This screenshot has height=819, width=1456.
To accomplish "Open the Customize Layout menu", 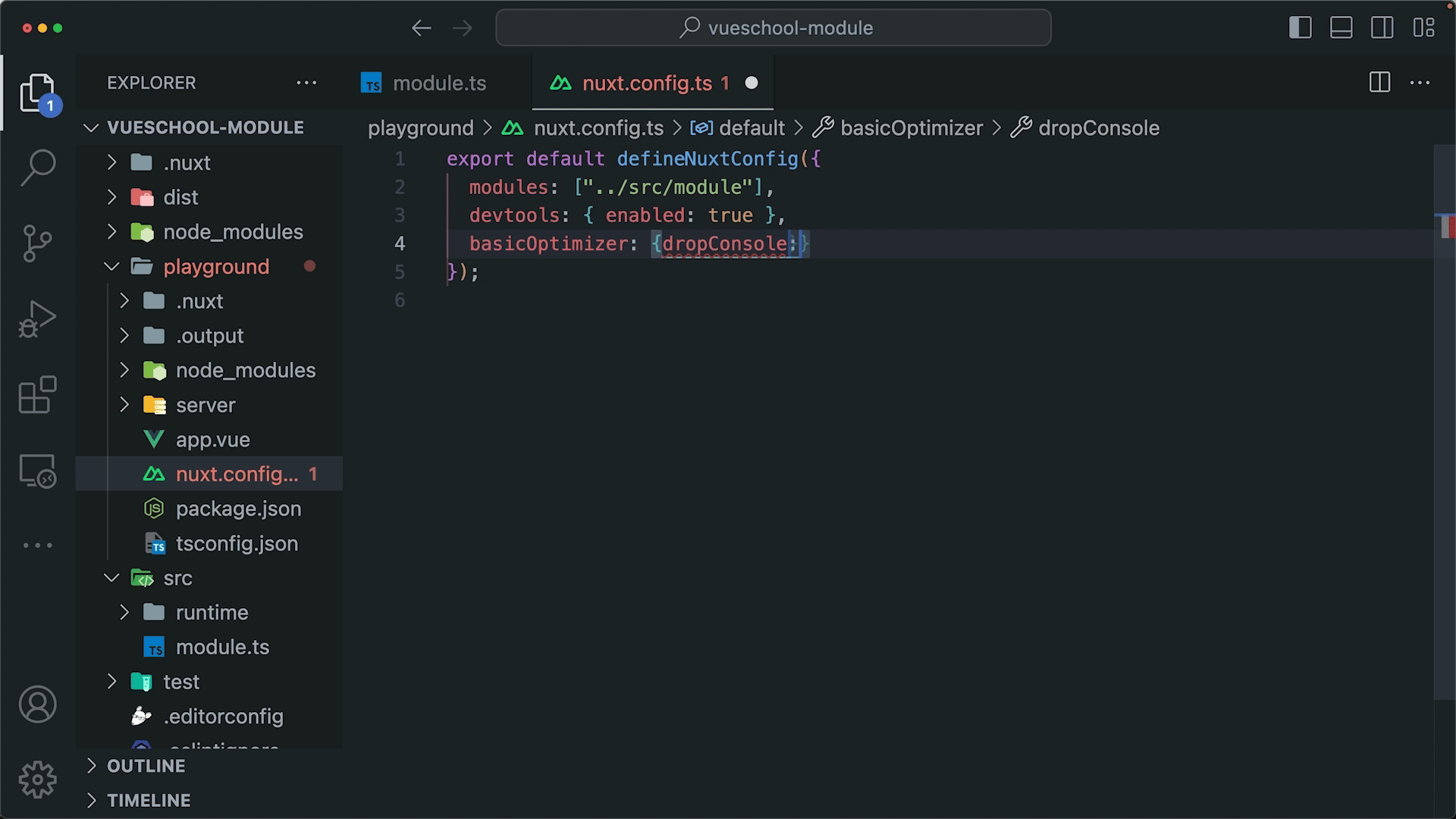I will coord(1424,28).
